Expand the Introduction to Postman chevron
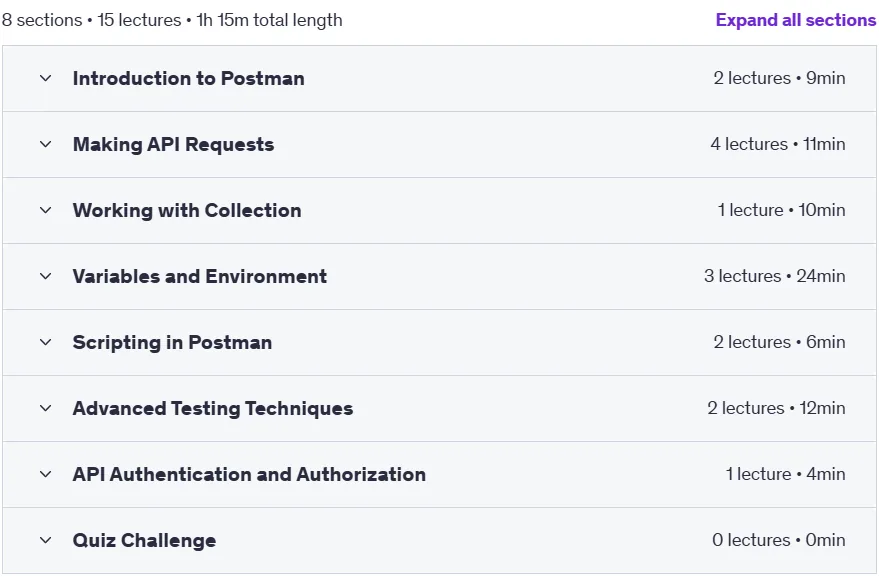Image resolution: width=879 pixels, height=577 pixels. pyautogui.click(x=45, y=79)
